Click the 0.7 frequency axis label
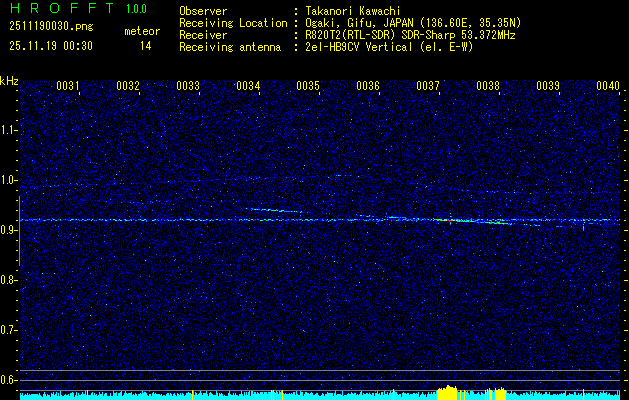Screen dimensions: 629x400 tap(9, 329)
